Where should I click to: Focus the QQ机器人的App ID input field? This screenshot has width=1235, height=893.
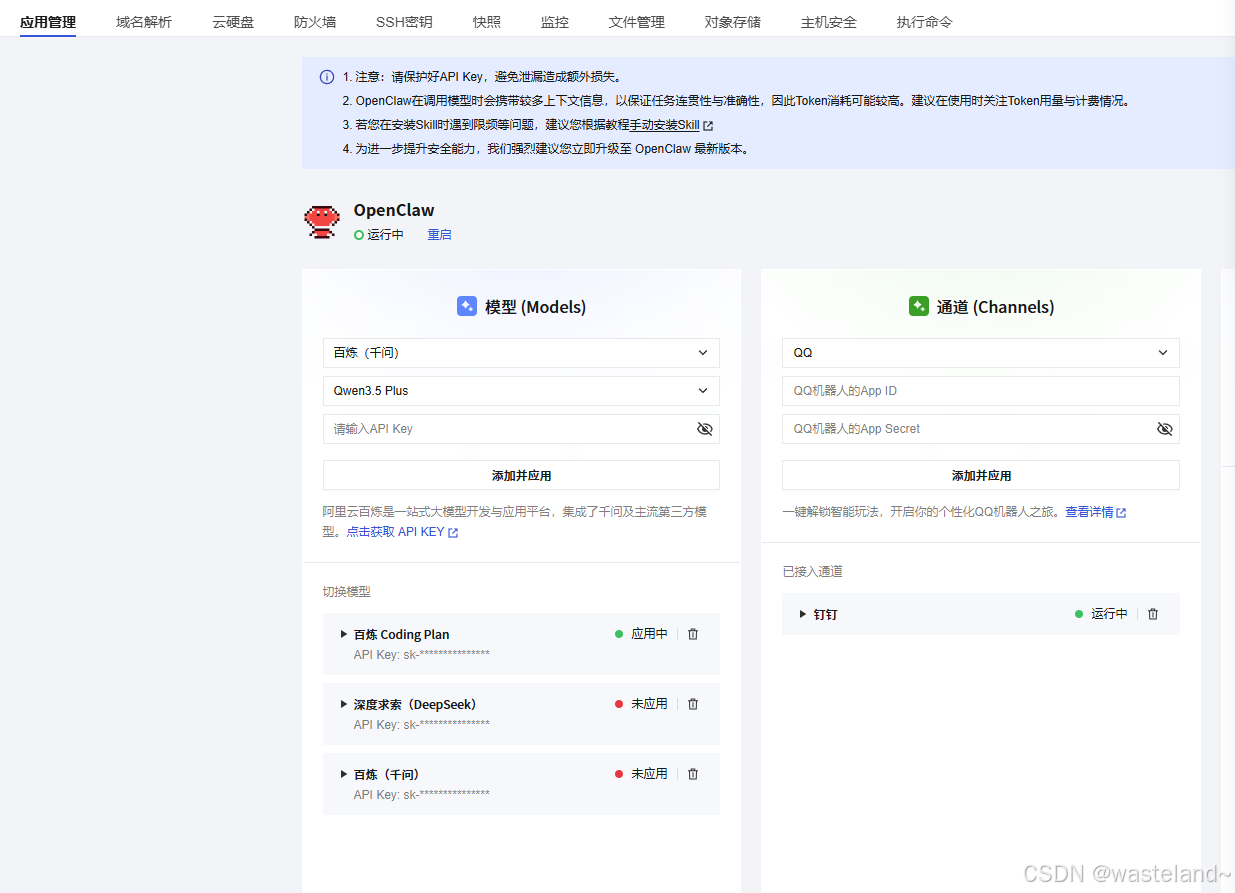pos(981,391)
